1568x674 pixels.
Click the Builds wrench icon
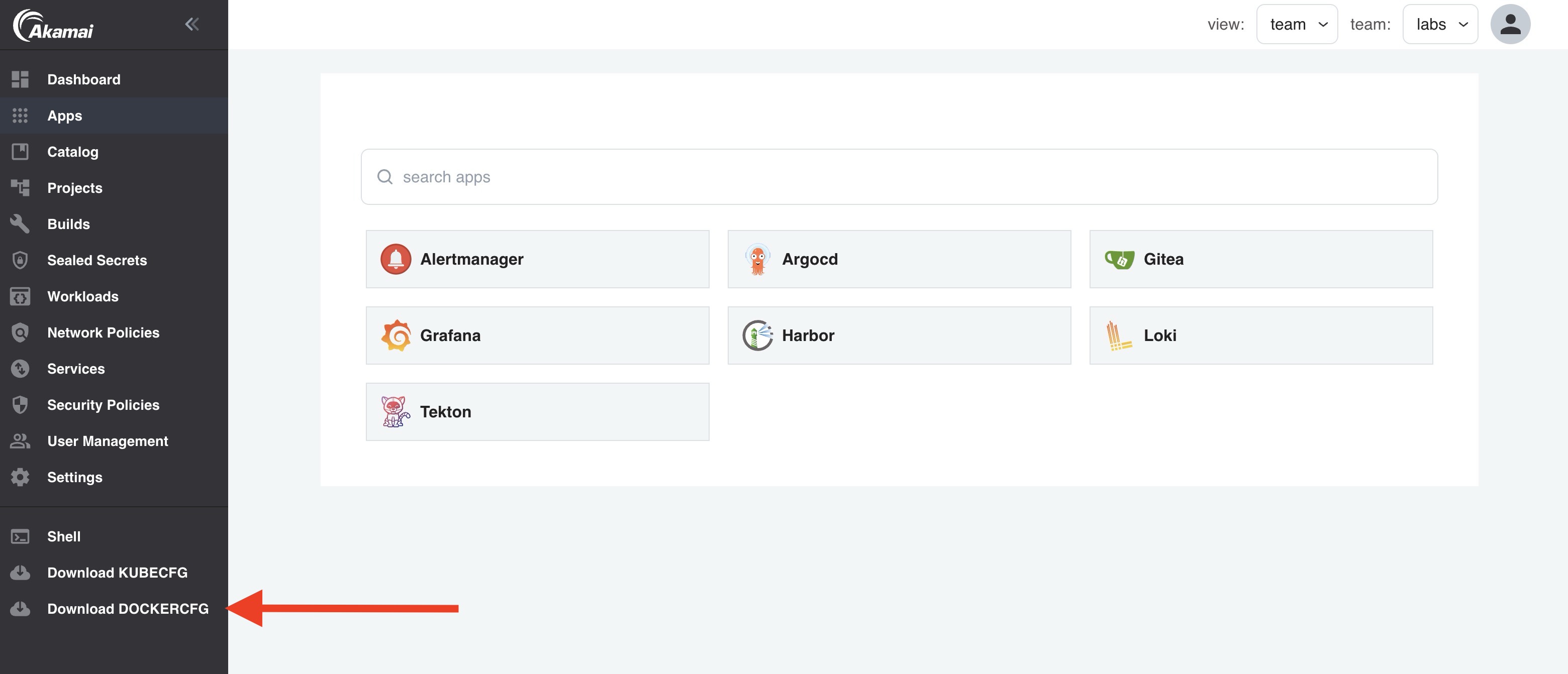pos(20,224)
